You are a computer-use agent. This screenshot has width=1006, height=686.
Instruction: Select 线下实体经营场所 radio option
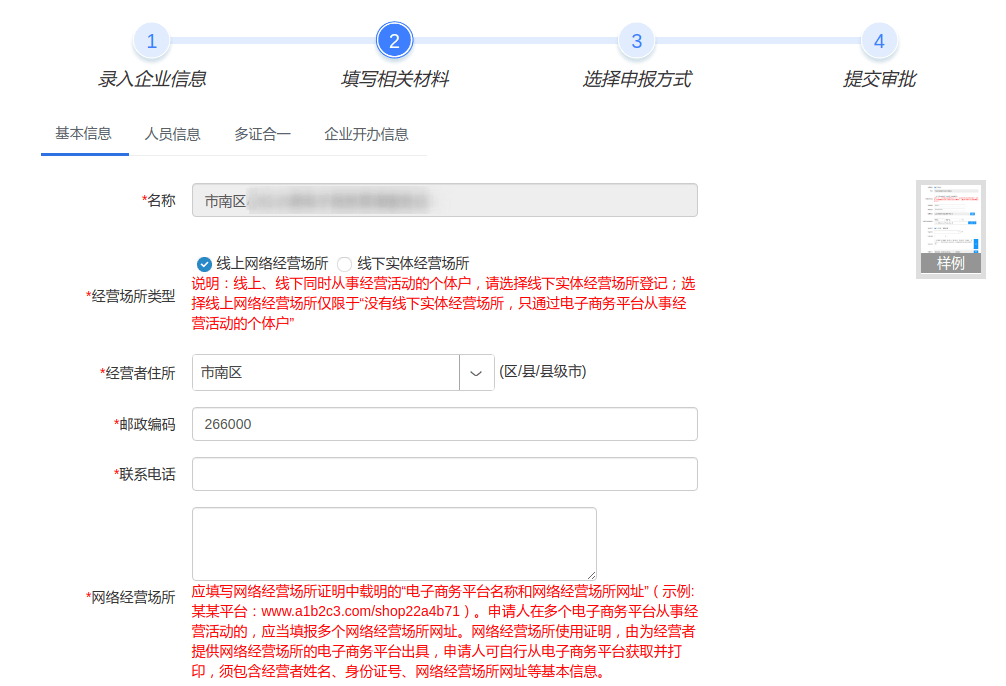point(345,264)
